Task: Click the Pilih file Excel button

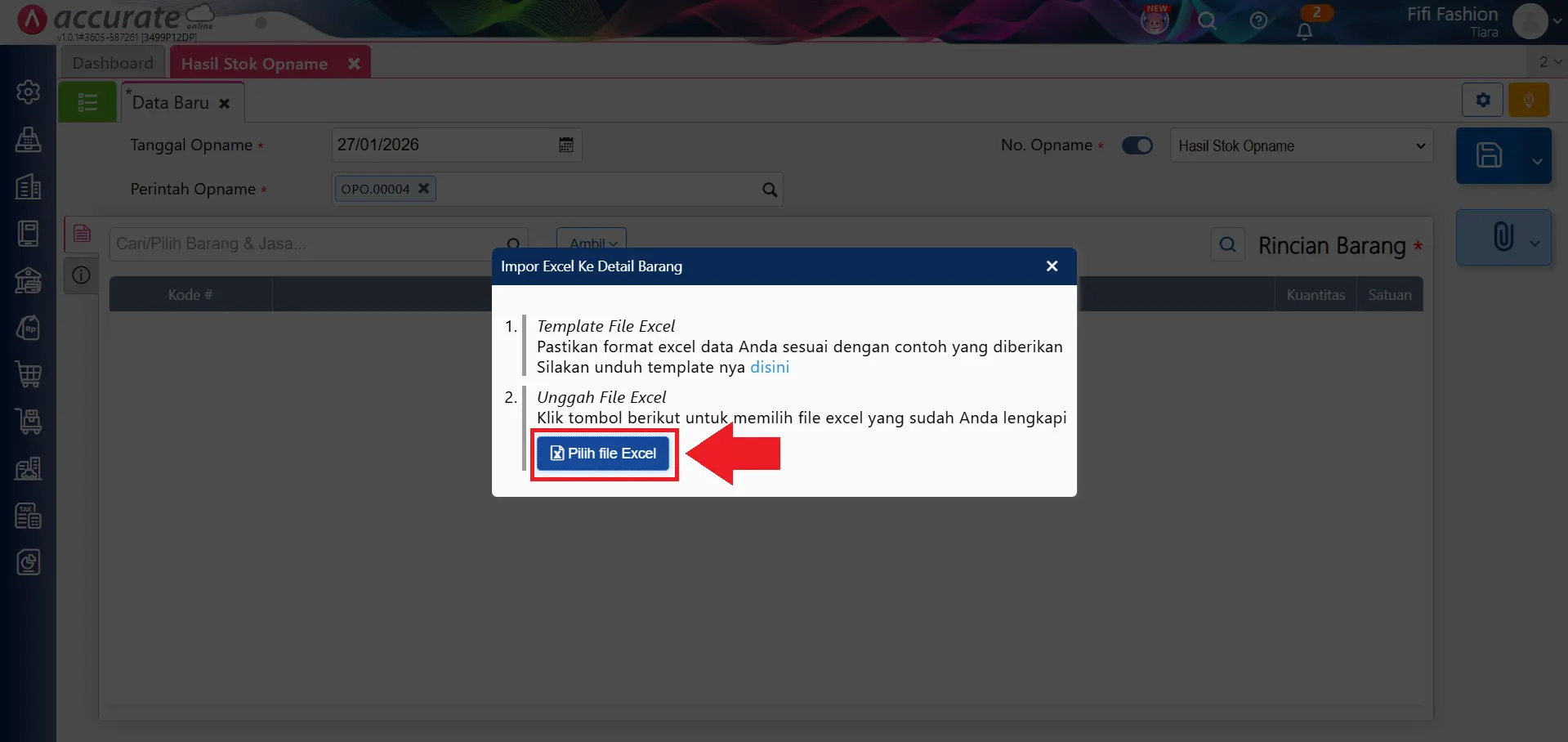Action: coord(603,454)
